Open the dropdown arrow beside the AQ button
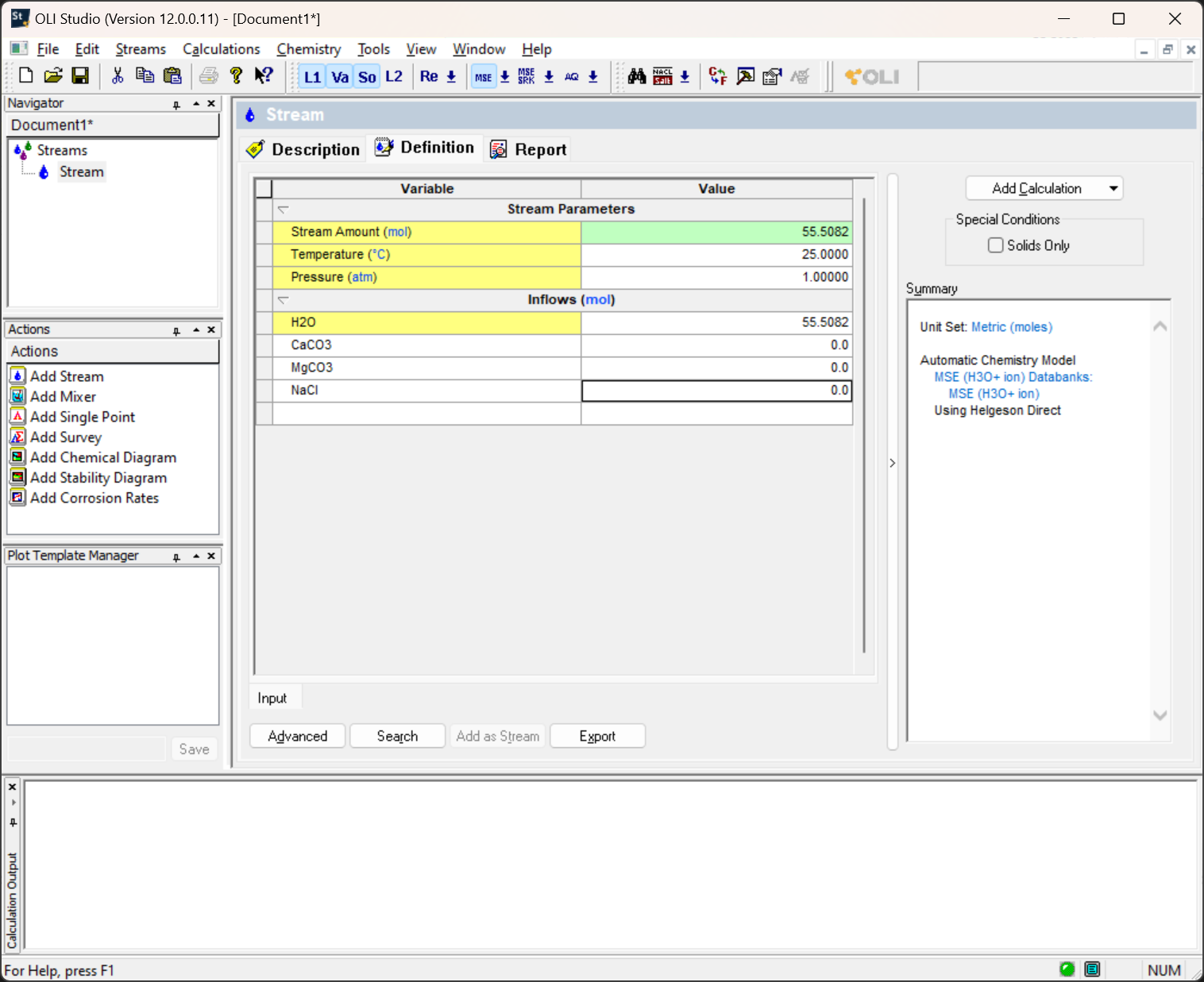This screenshot has width=1204, height=982. tap(593, 77)
